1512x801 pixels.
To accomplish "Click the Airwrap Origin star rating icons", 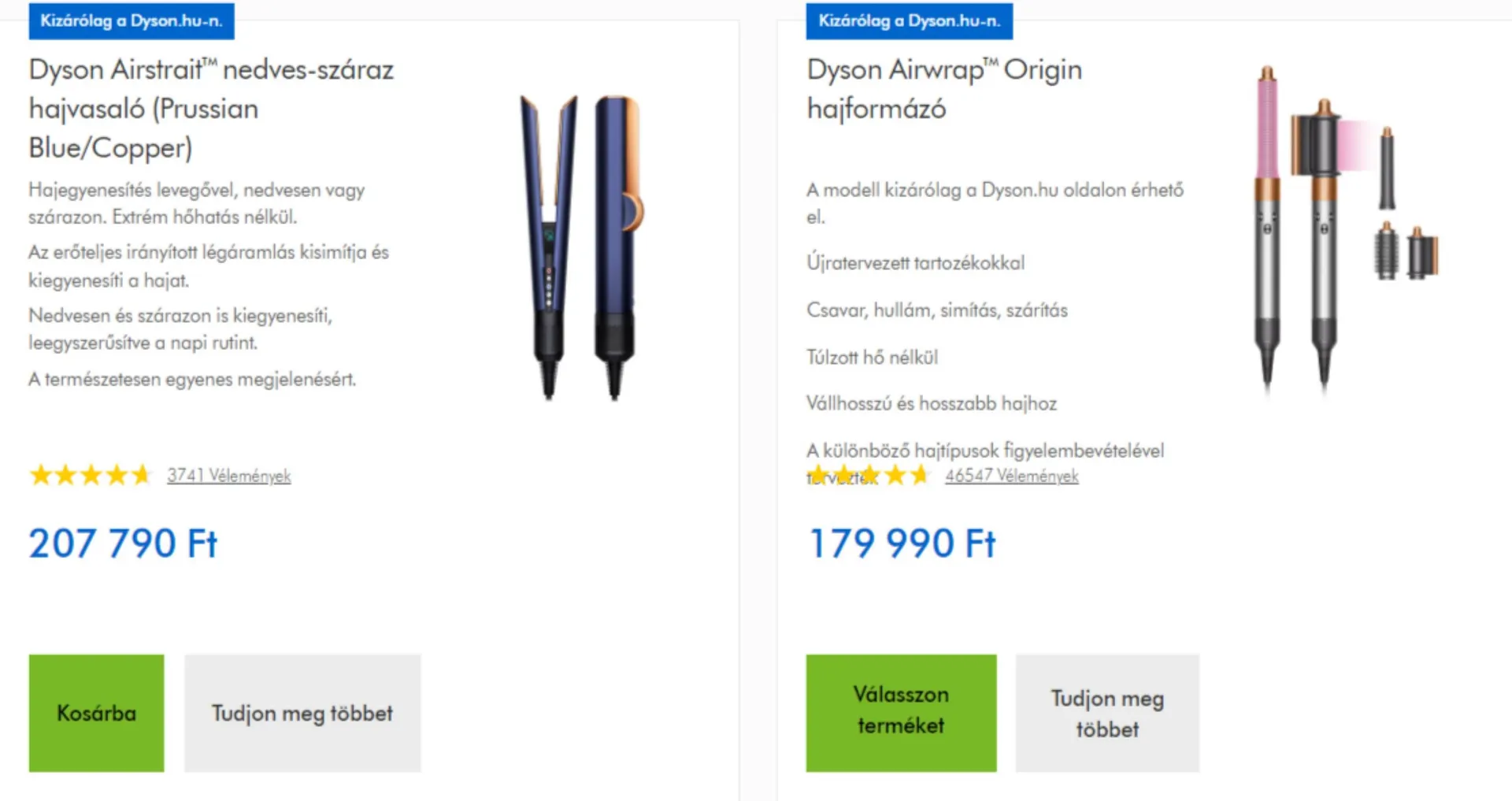I will [868, 475].
